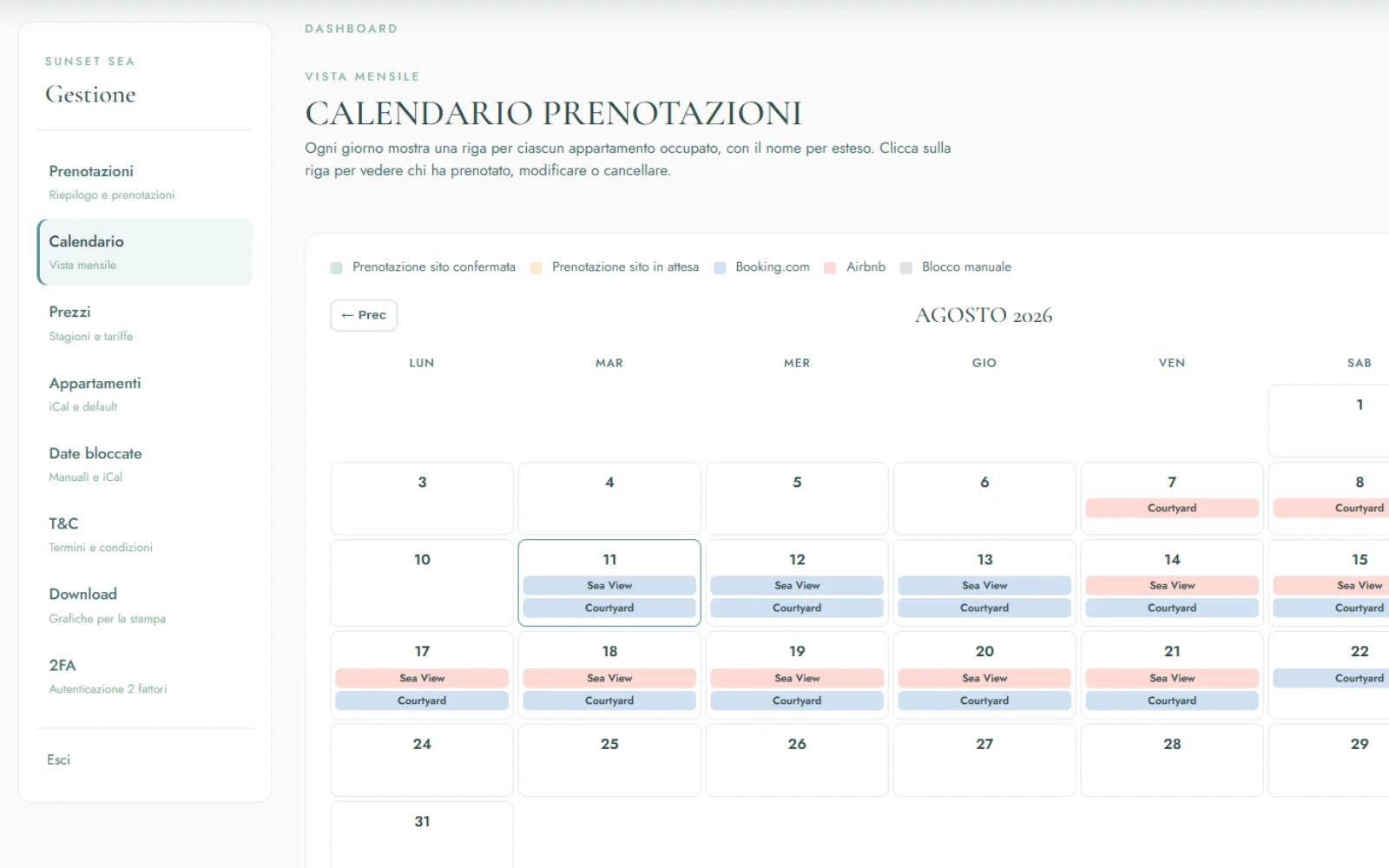This screenshot has height=868, width=1389.
Task: Open Sea View booking on August 14
Action: click(x=1172, y=585)
